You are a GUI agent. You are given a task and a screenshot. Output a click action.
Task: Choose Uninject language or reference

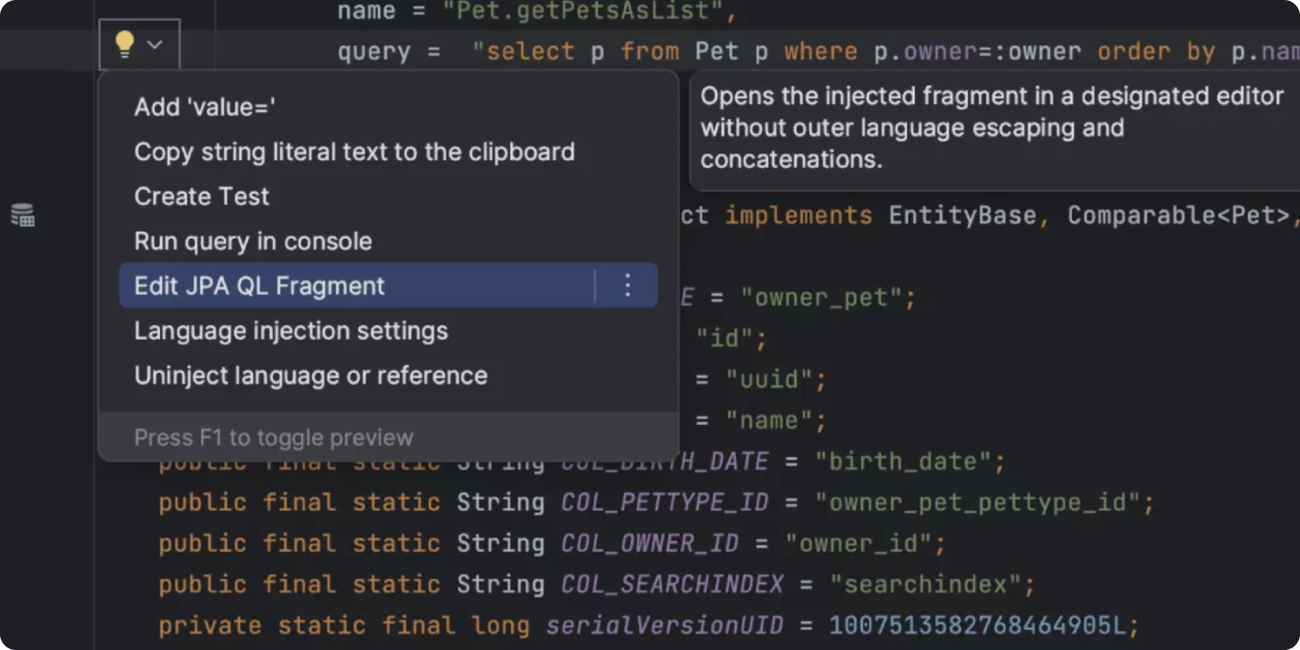tap(310, 376)
